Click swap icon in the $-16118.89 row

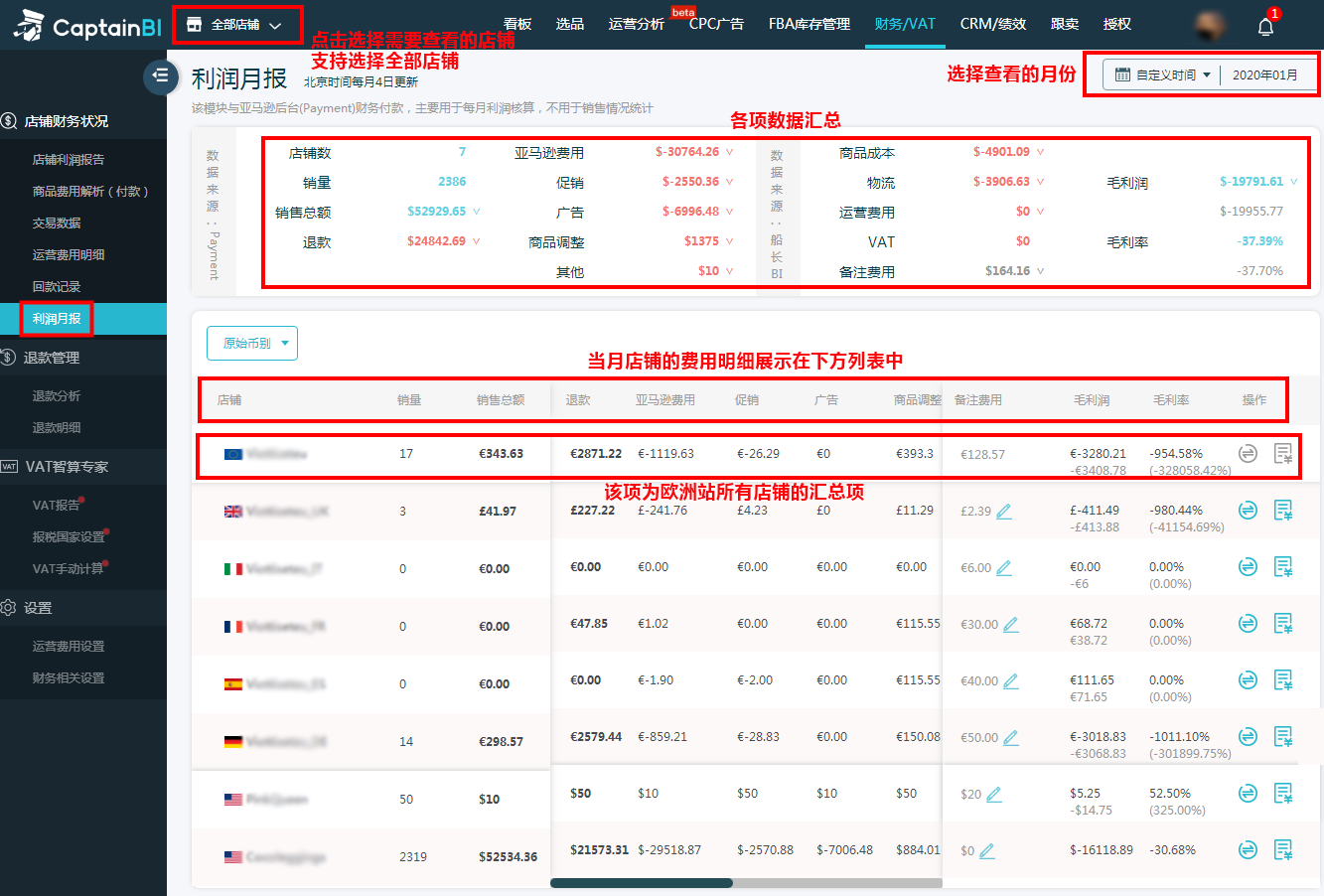tap(1249, 849)
